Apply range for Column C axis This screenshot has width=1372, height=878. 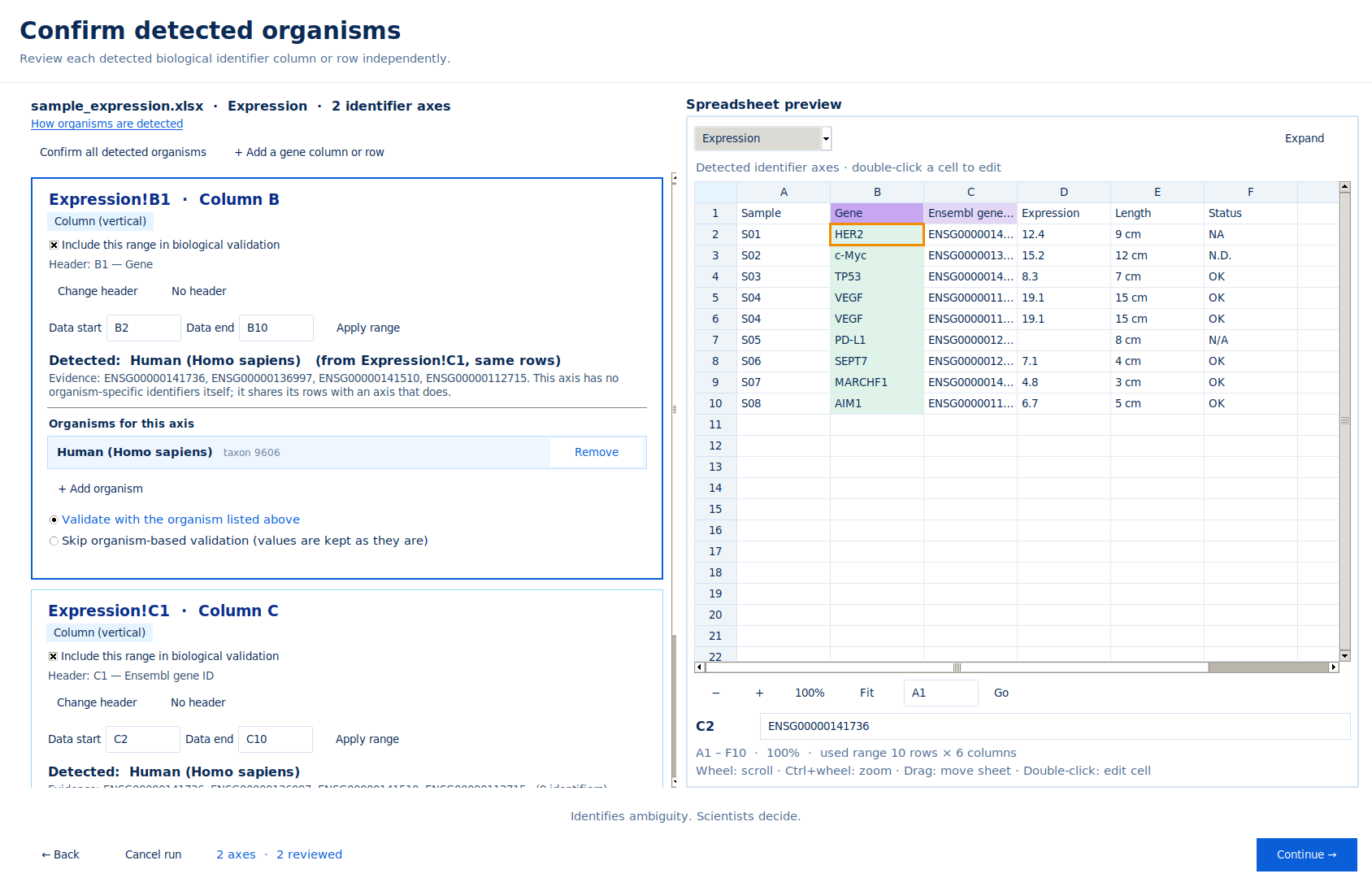367,739
